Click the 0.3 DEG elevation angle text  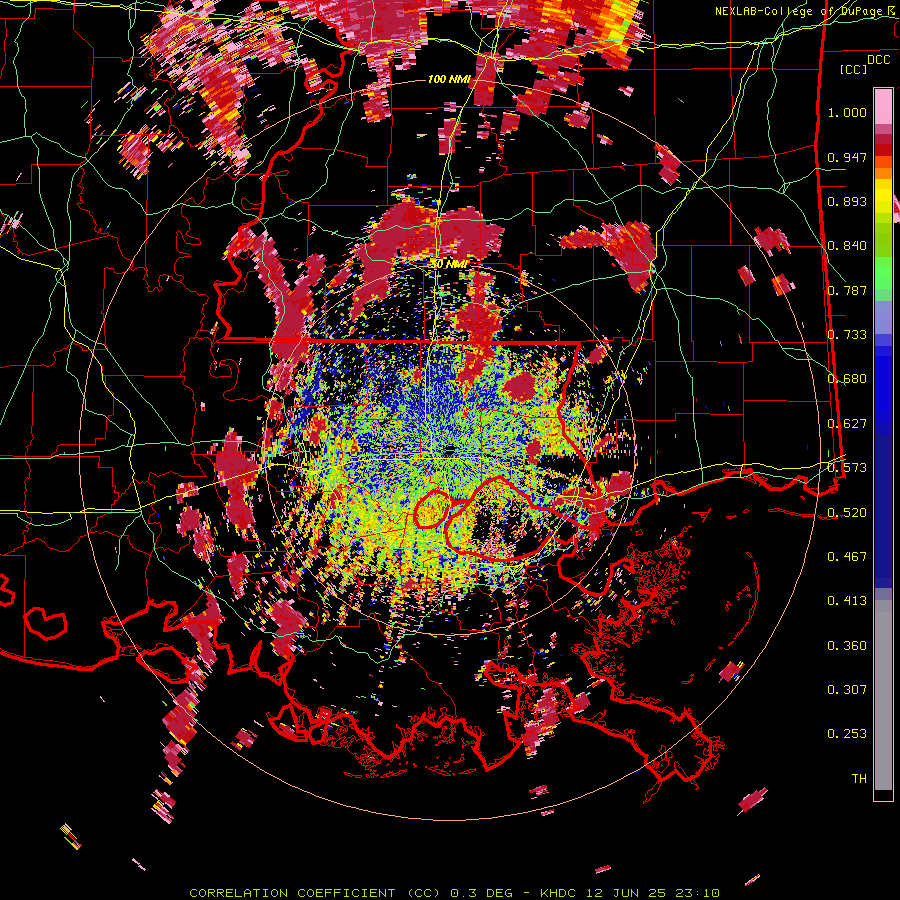(x=482, y=893)
